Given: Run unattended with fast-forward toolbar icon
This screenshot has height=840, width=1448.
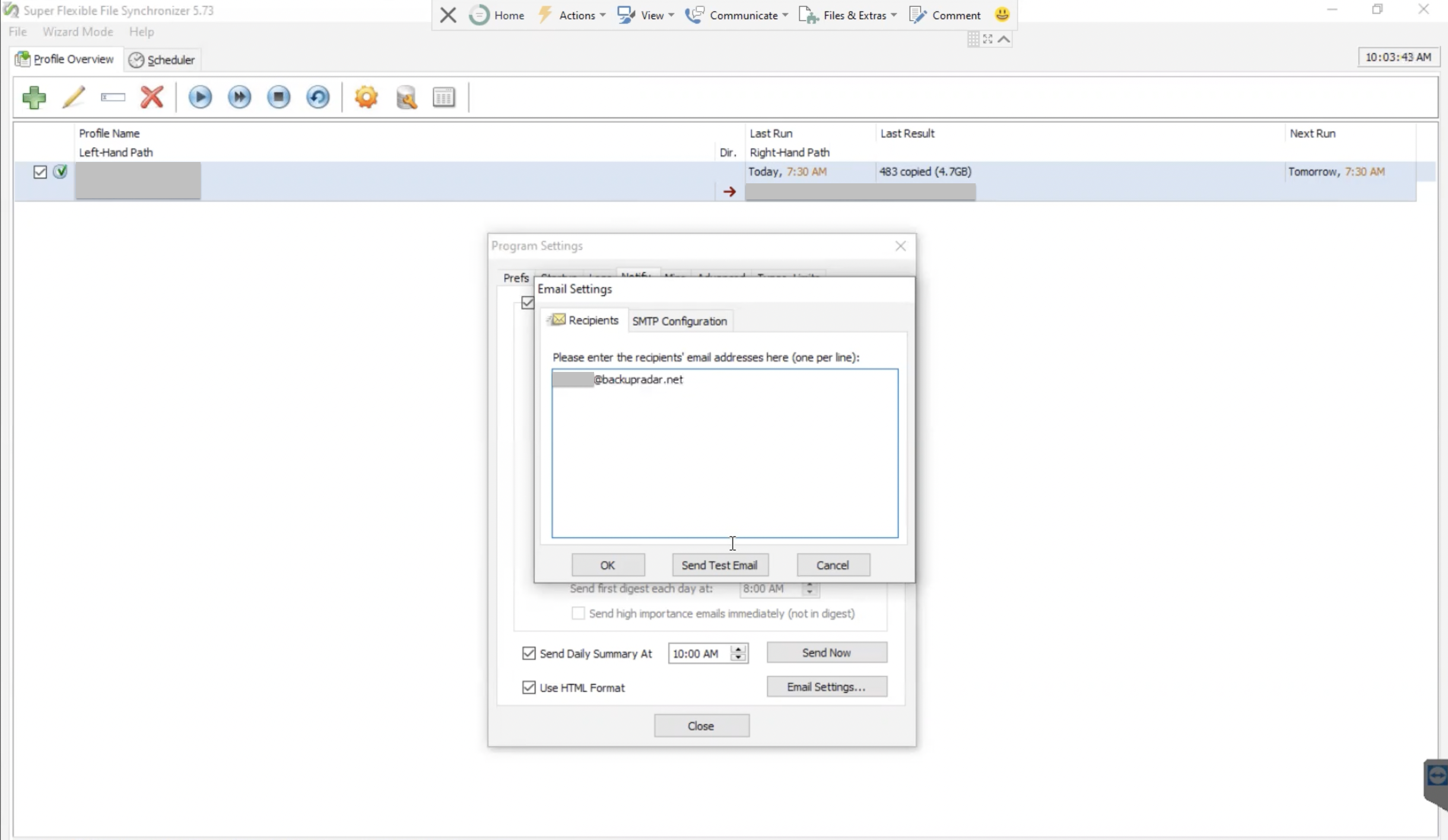Looking at the screenshot, I should pyautogui.click(x=239, y=97).
